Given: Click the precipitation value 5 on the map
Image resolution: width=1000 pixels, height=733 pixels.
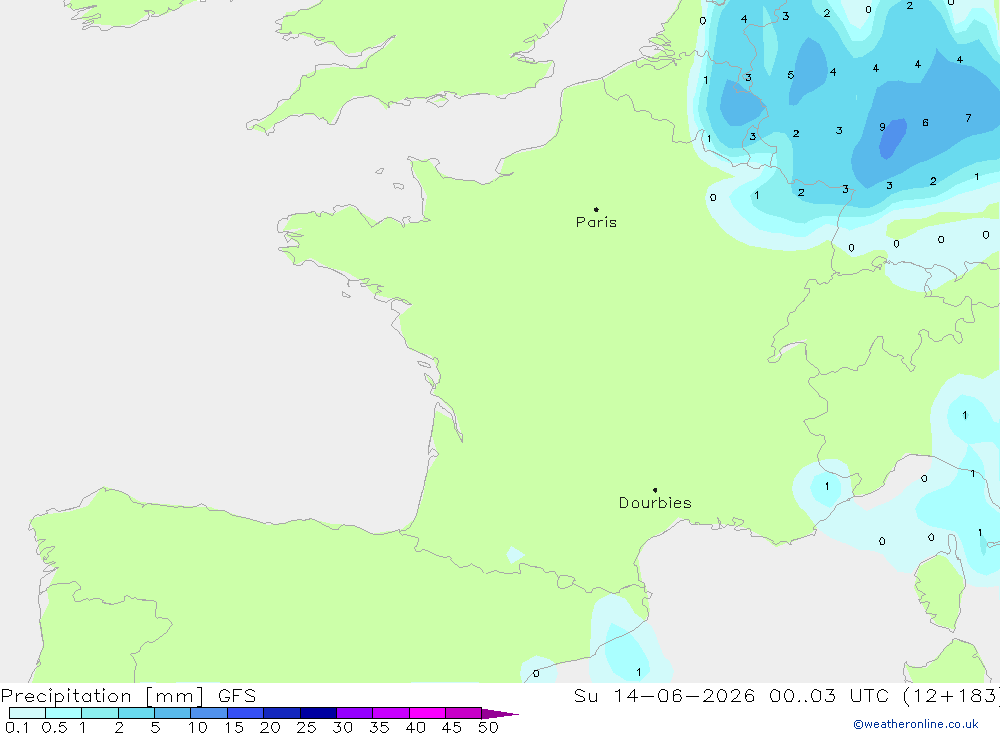Looking at the screenshot, I should tap(791, 75).
